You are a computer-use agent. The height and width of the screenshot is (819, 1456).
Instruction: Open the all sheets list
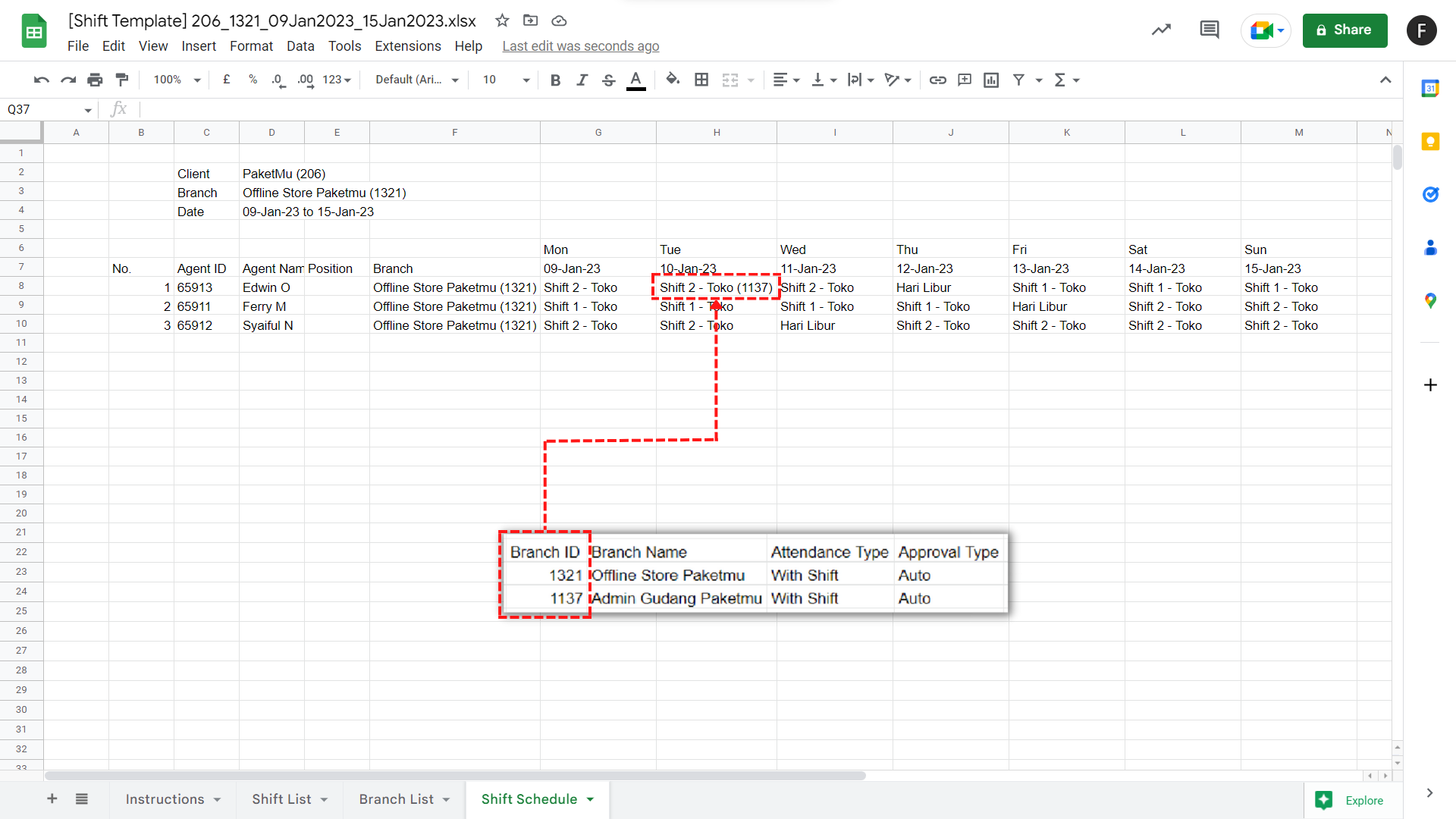point(82,799)
